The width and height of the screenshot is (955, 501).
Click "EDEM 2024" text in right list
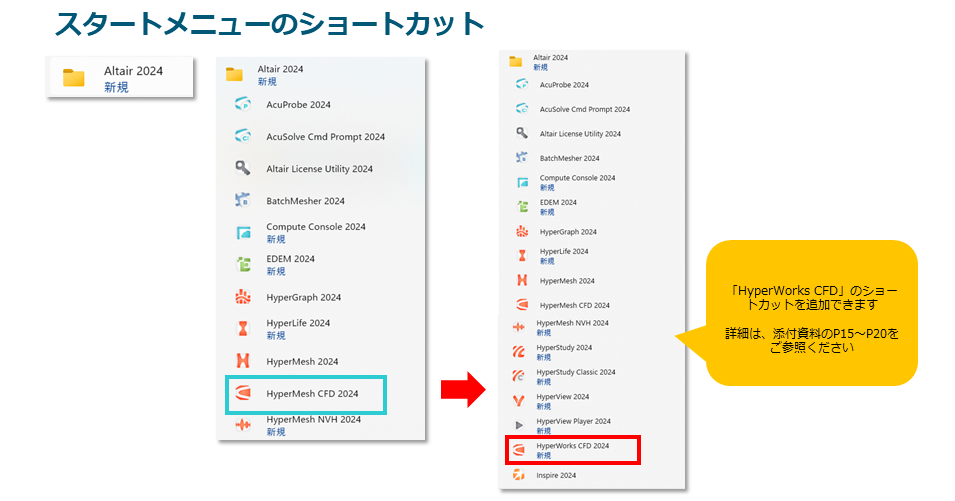(558, 202)
